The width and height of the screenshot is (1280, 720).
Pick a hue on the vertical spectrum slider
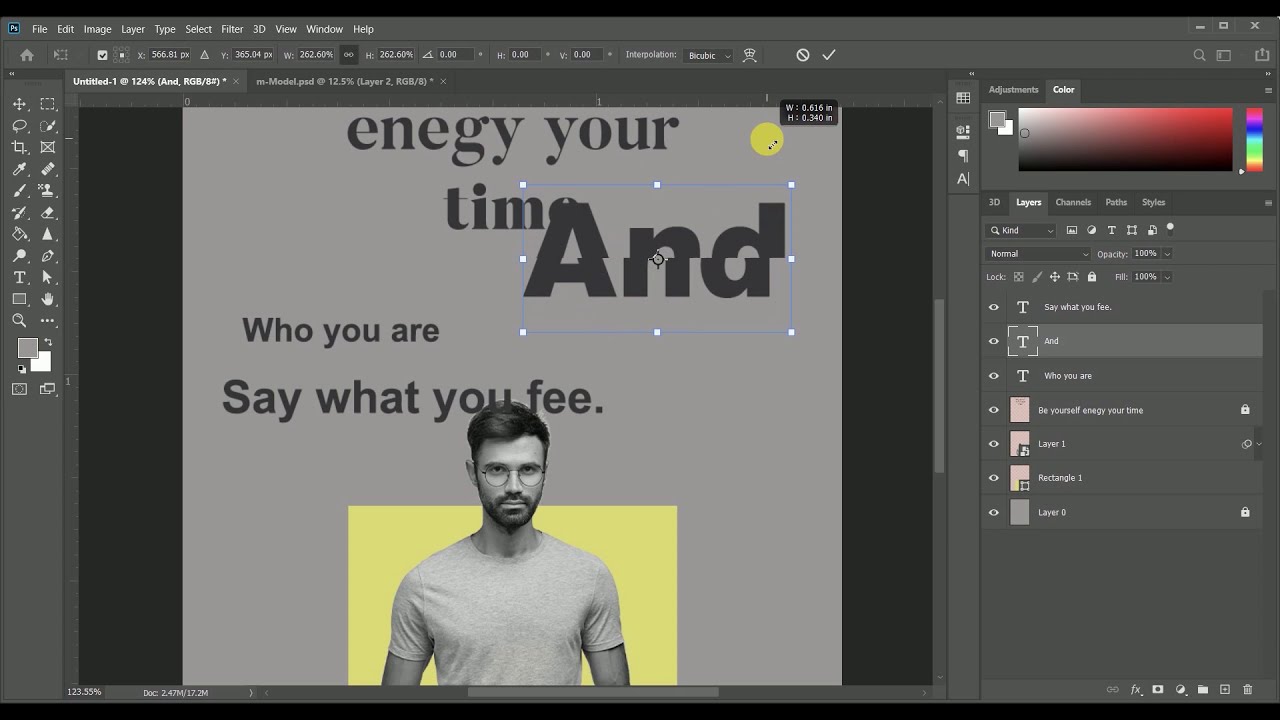click(1254, 140)
